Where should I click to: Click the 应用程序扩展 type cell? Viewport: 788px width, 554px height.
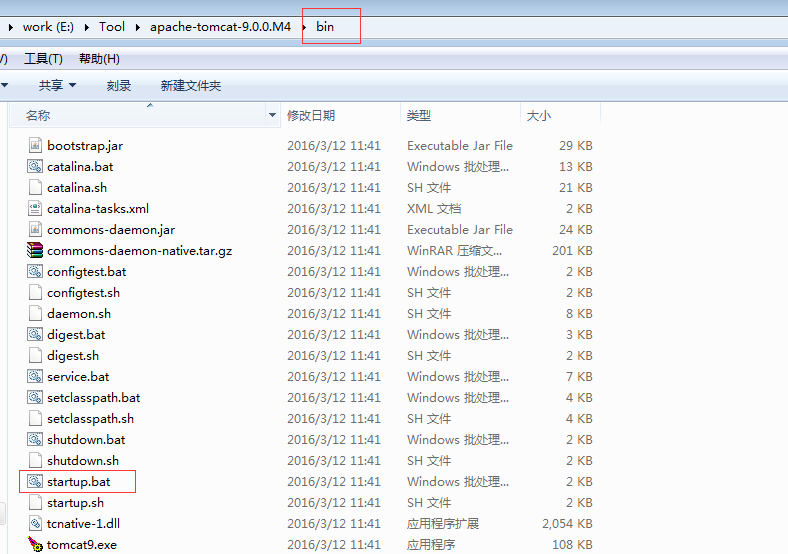443,524
